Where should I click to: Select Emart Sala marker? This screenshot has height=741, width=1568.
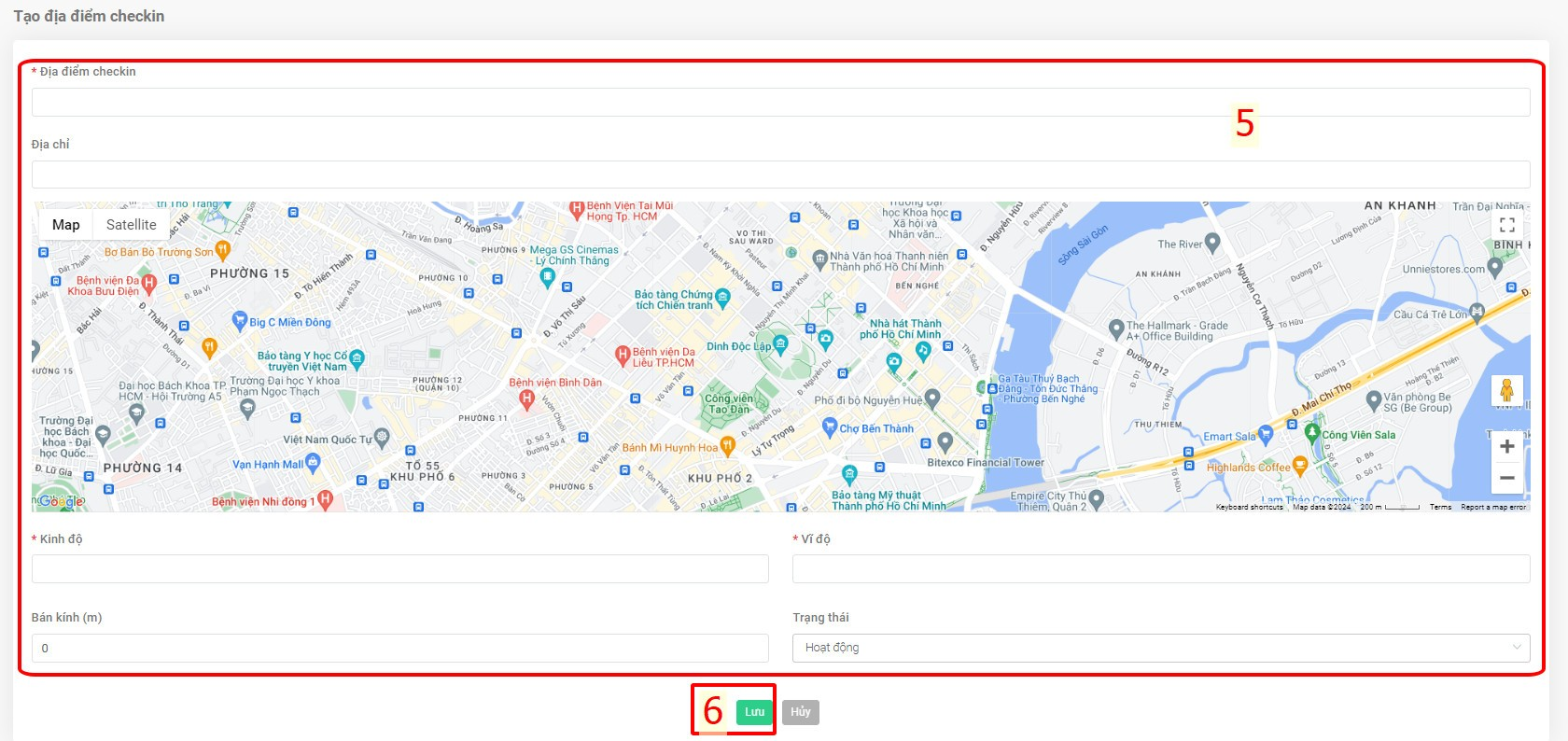tap(1266, 434)
